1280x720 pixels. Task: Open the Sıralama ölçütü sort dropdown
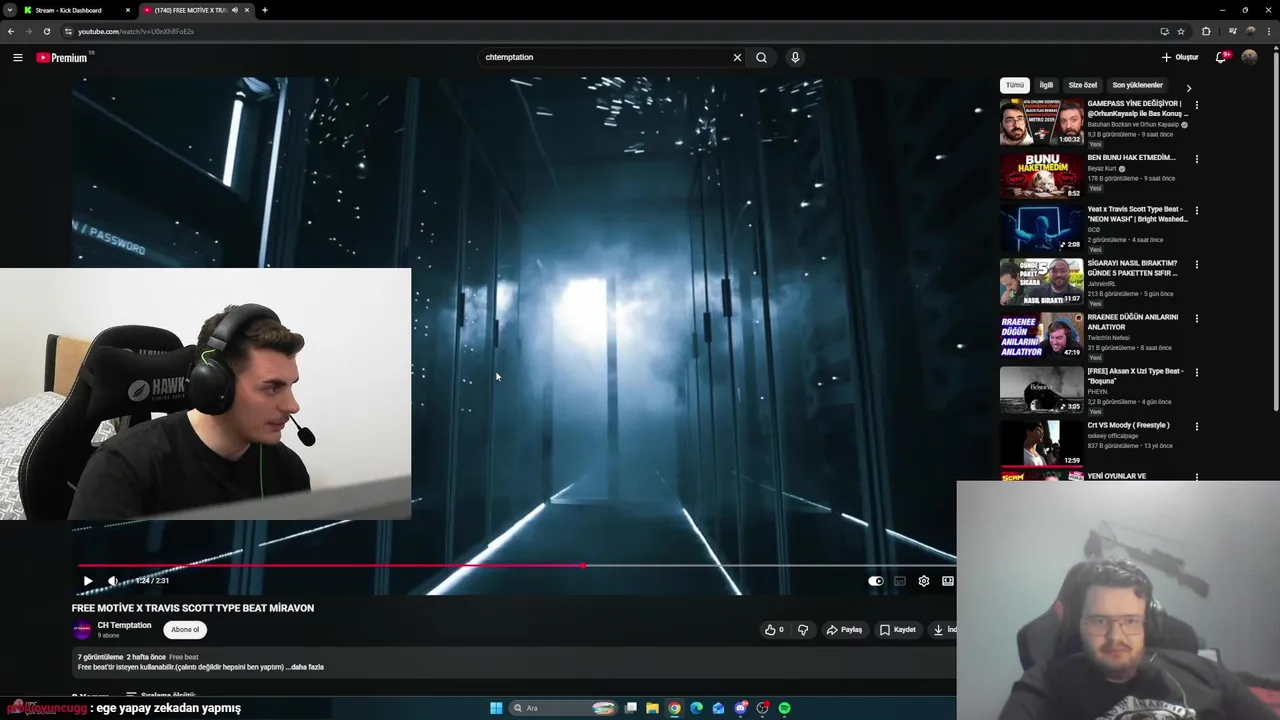pos(160,695)
